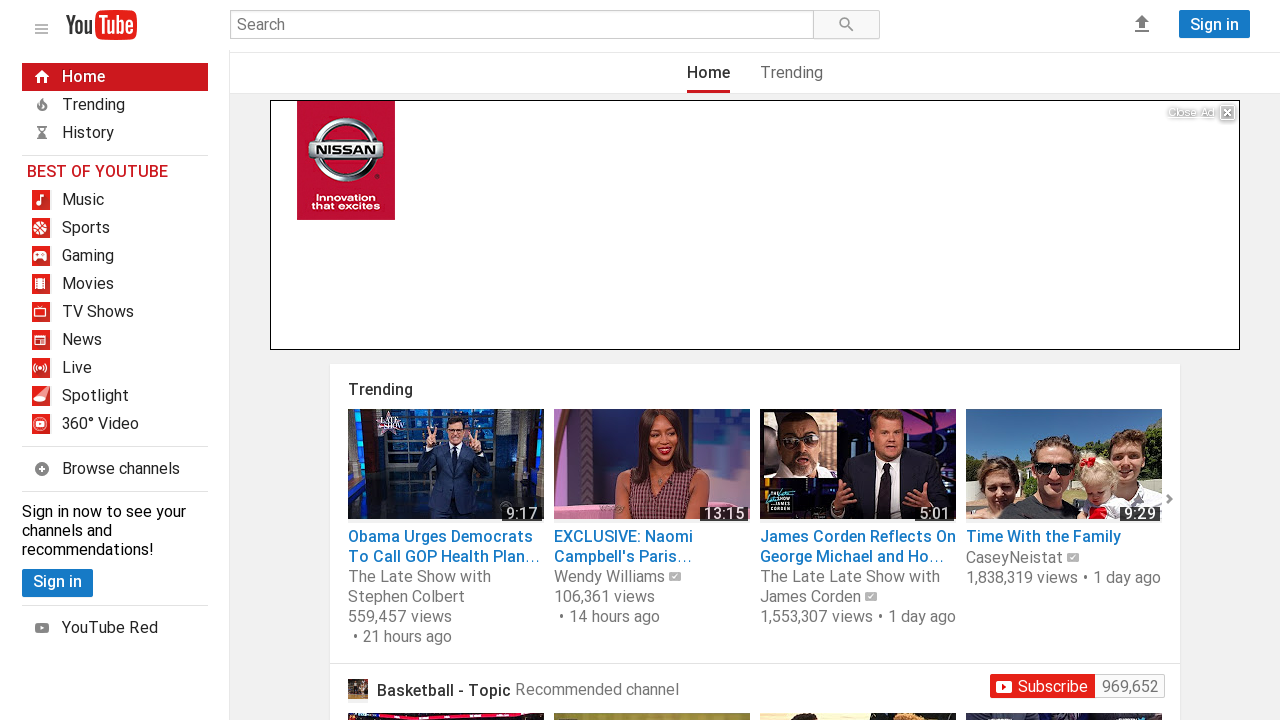Close the Nissan ad with X

point(1227,113)
